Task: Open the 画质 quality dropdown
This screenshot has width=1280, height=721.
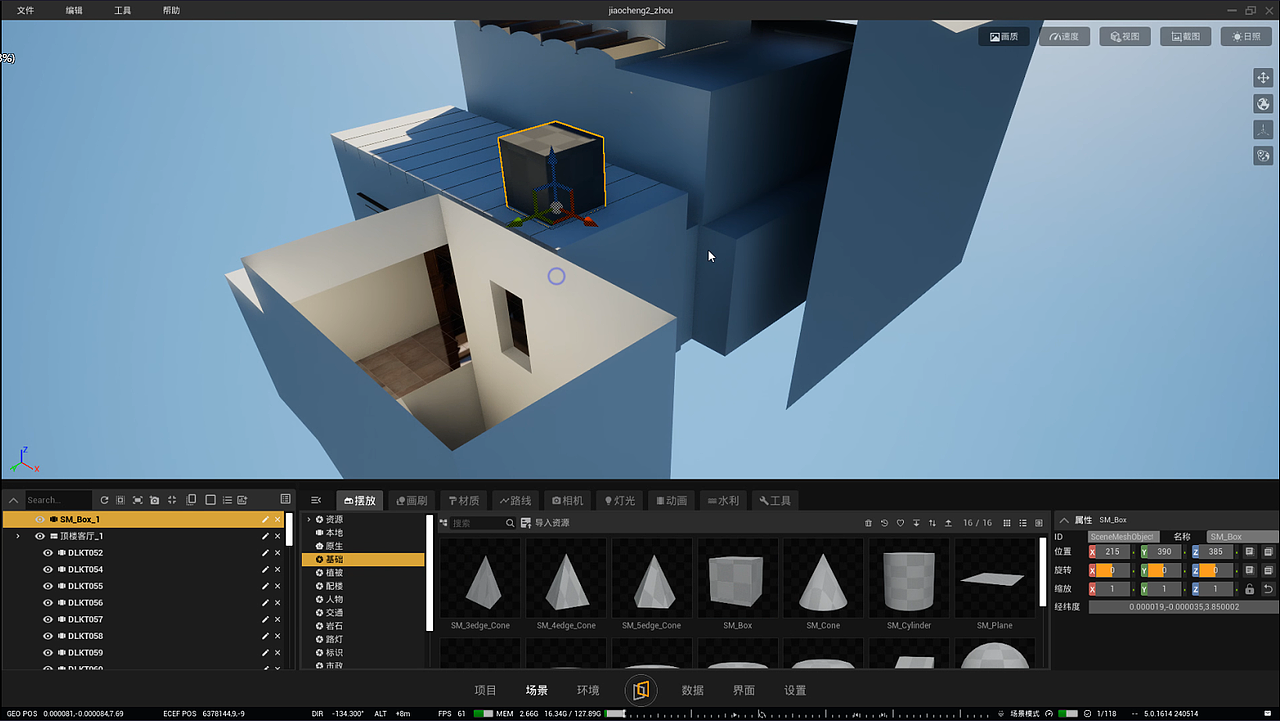Action: tap(1003, 36)
